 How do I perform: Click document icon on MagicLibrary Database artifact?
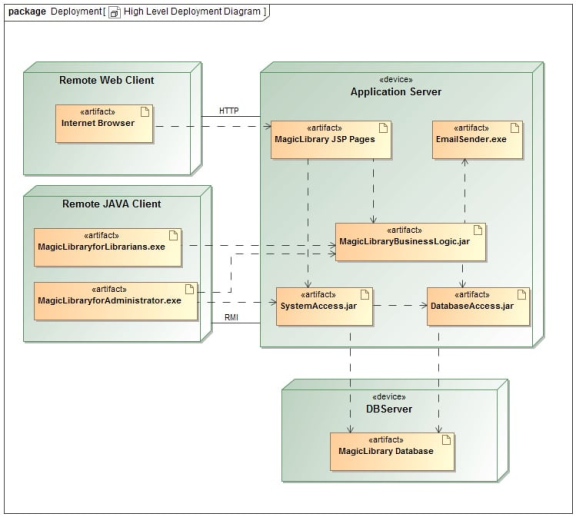(446, 439)
